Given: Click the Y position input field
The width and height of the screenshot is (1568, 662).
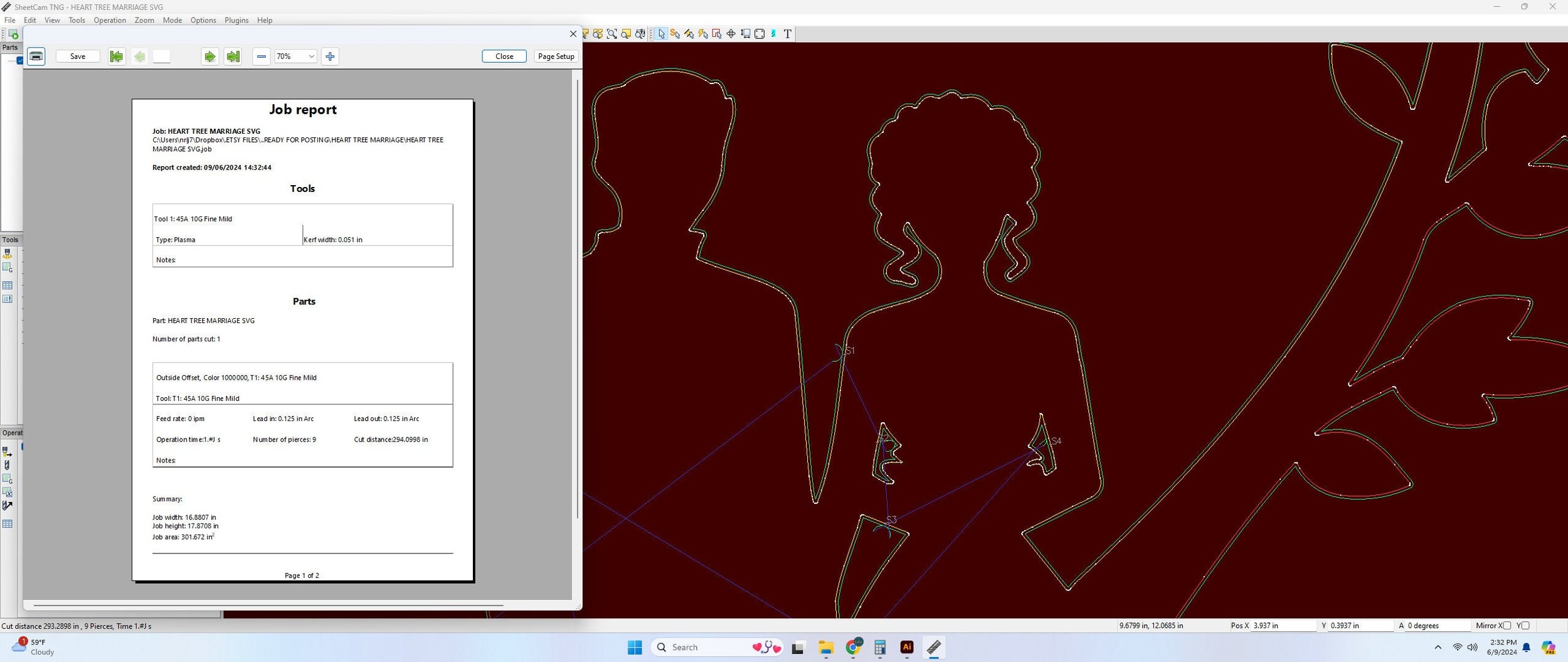Looking at the screenshot, I should tap(1360, 626).
